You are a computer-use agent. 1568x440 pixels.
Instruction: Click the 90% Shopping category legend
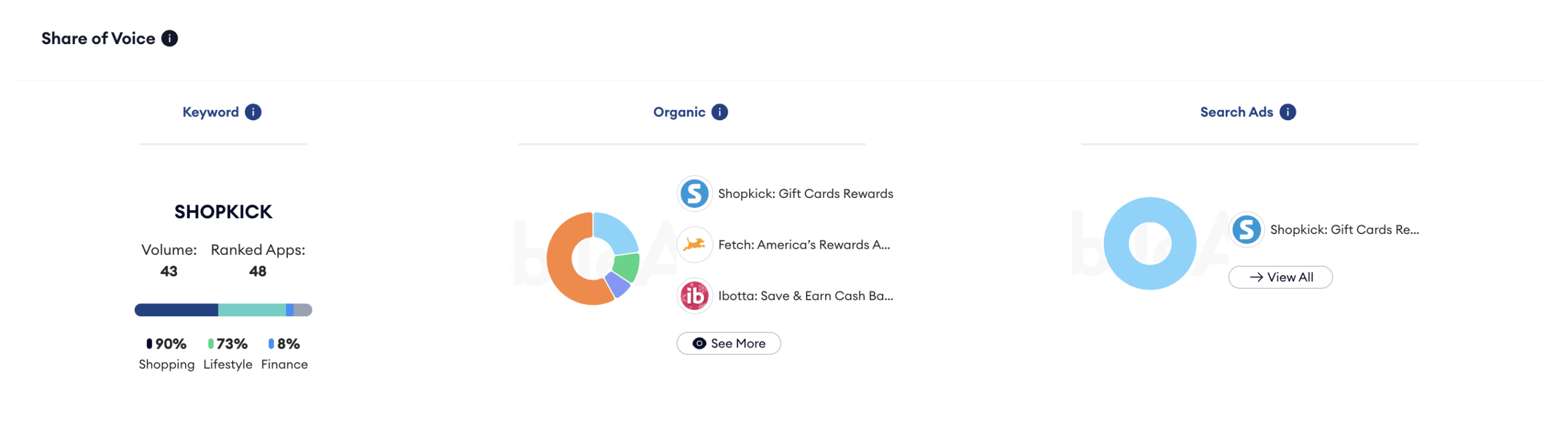(x=167, y=354)
